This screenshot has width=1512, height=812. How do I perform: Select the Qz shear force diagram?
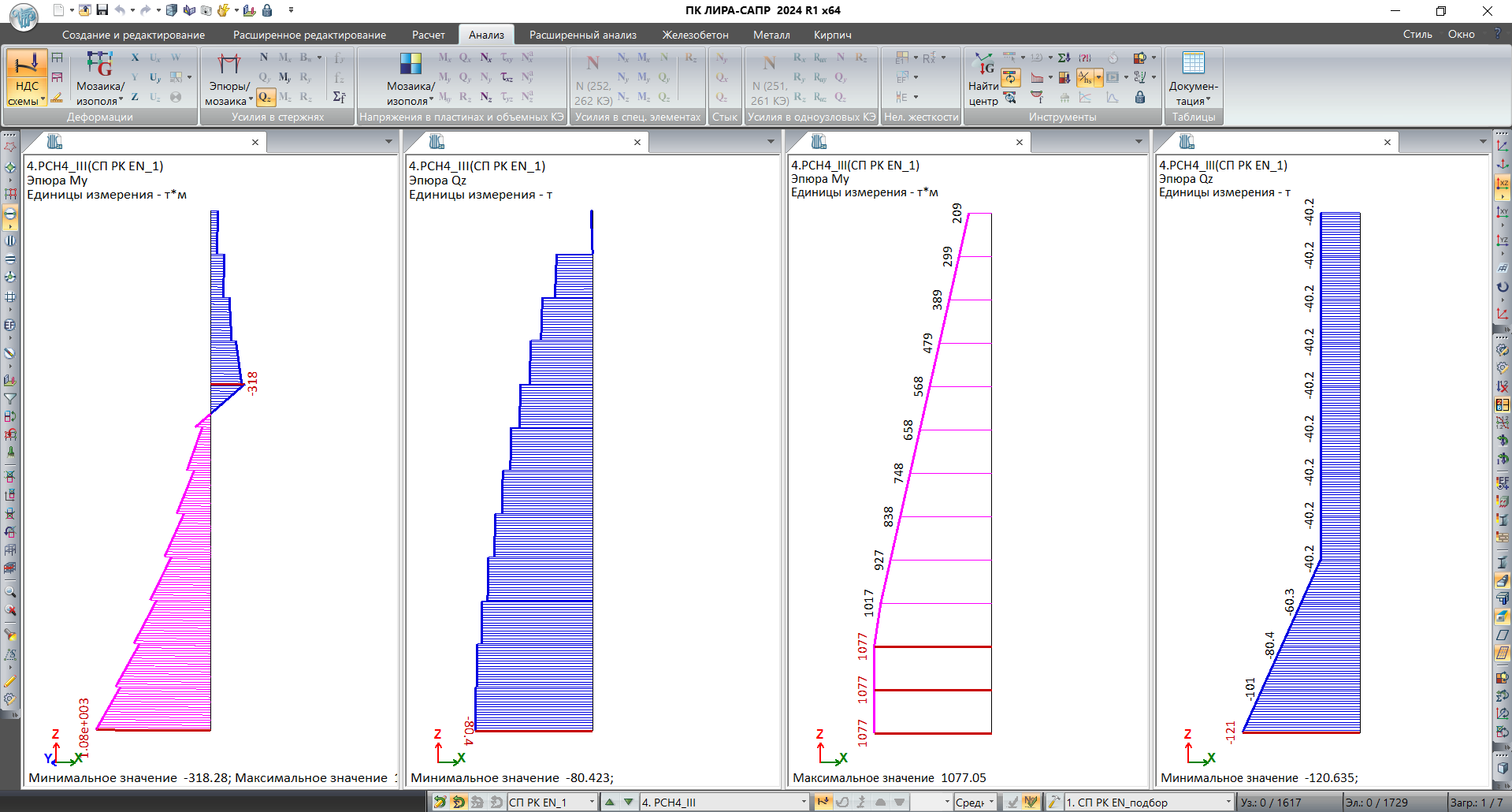click(266, 97)
